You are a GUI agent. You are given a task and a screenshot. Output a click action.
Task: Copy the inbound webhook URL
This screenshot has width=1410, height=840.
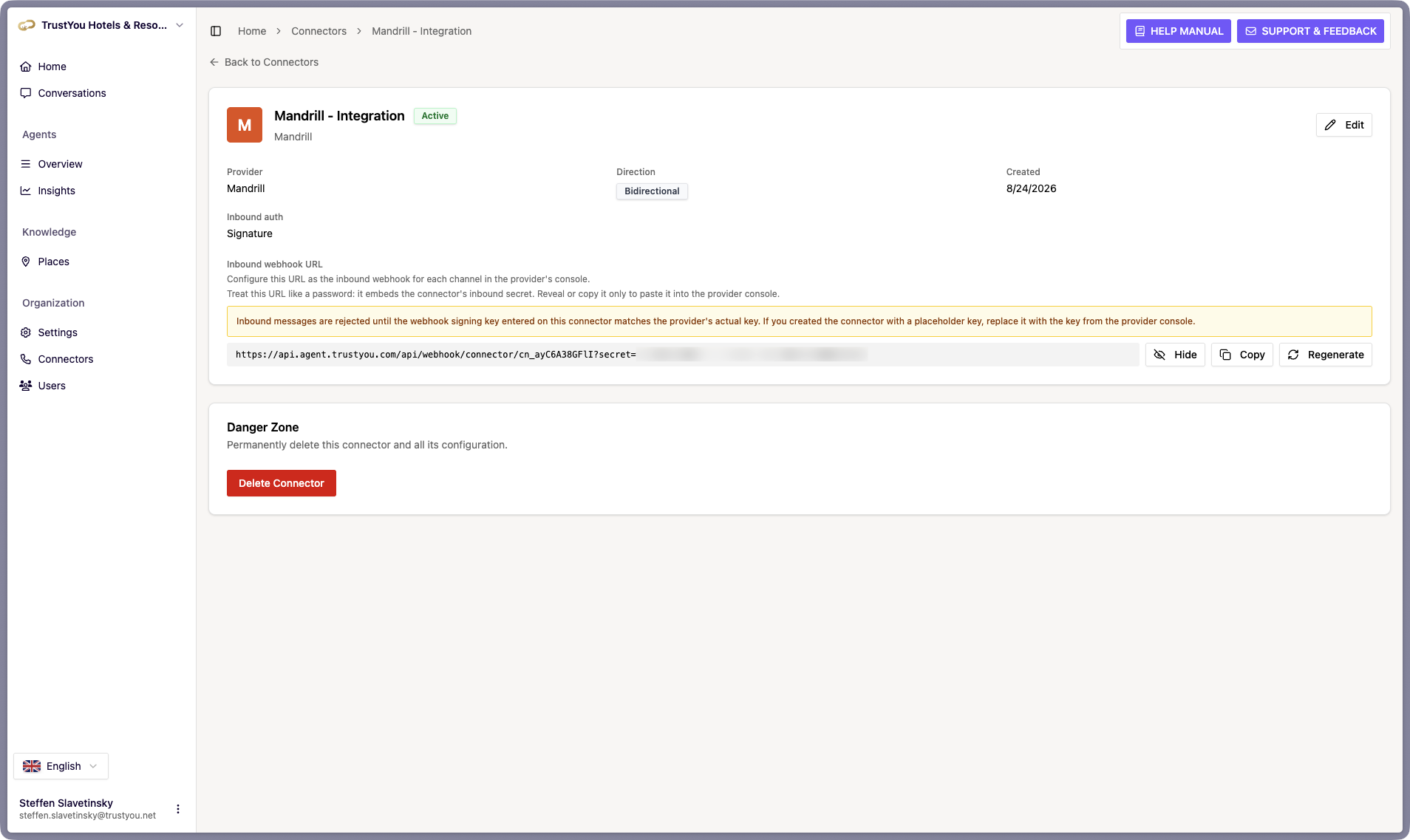pos(1242,355)
